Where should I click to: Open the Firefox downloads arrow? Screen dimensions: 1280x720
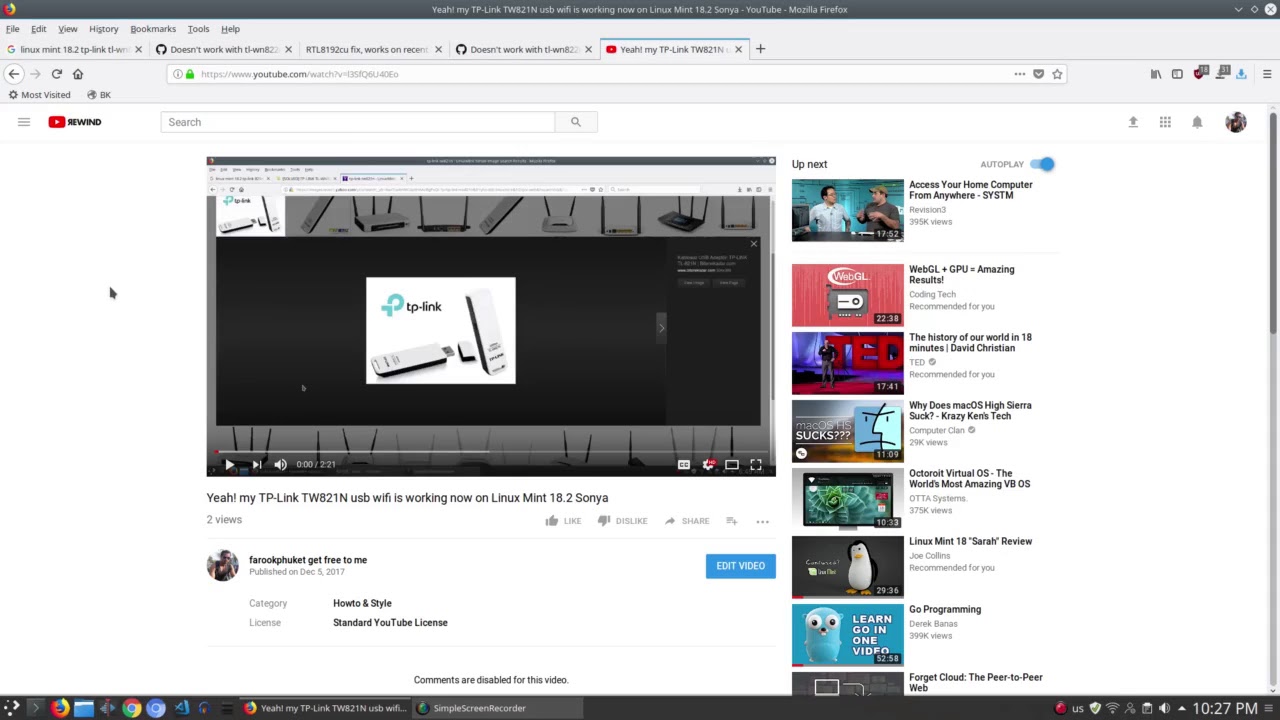(x=1241, y=74)
